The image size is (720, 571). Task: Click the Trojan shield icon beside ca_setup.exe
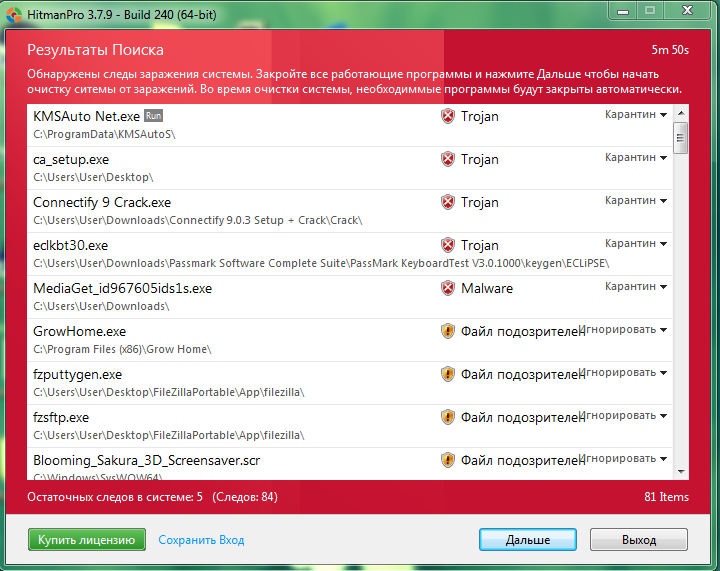448,159
